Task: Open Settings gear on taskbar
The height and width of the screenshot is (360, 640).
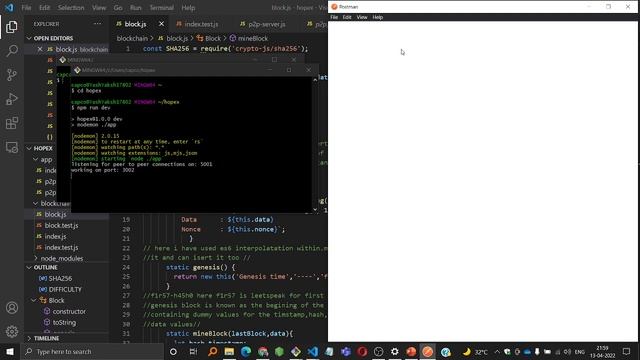Action: point(395,351)
